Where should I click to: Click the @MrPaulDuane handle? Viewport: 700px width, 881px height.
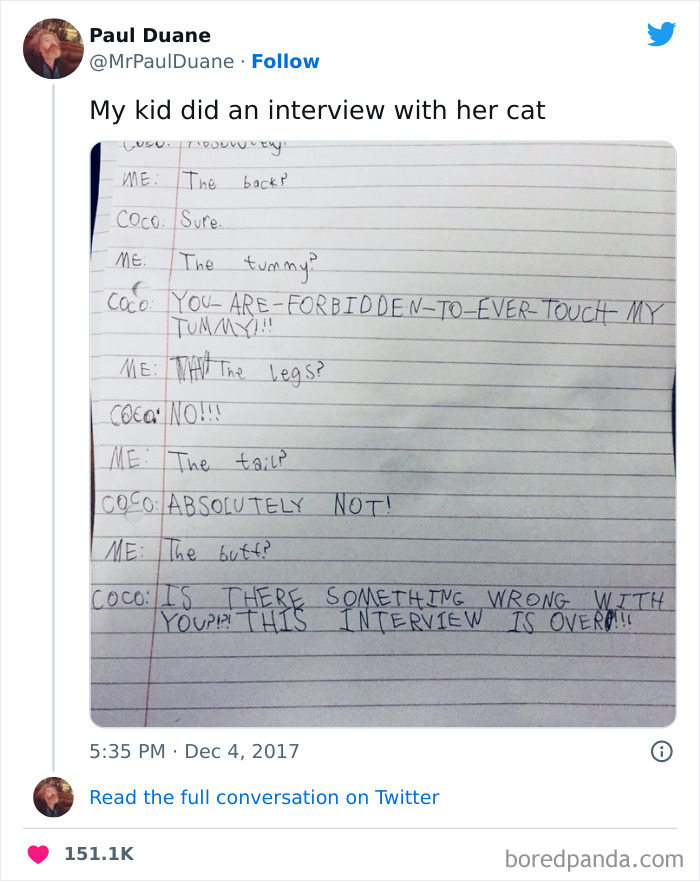158,62
